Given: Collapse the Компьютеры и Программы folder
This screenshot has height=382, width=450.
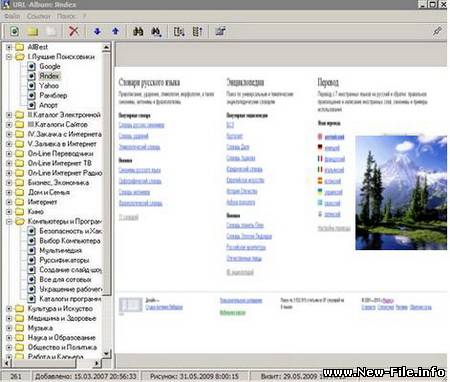Looking at the screenshot, I should coord(9,221).
